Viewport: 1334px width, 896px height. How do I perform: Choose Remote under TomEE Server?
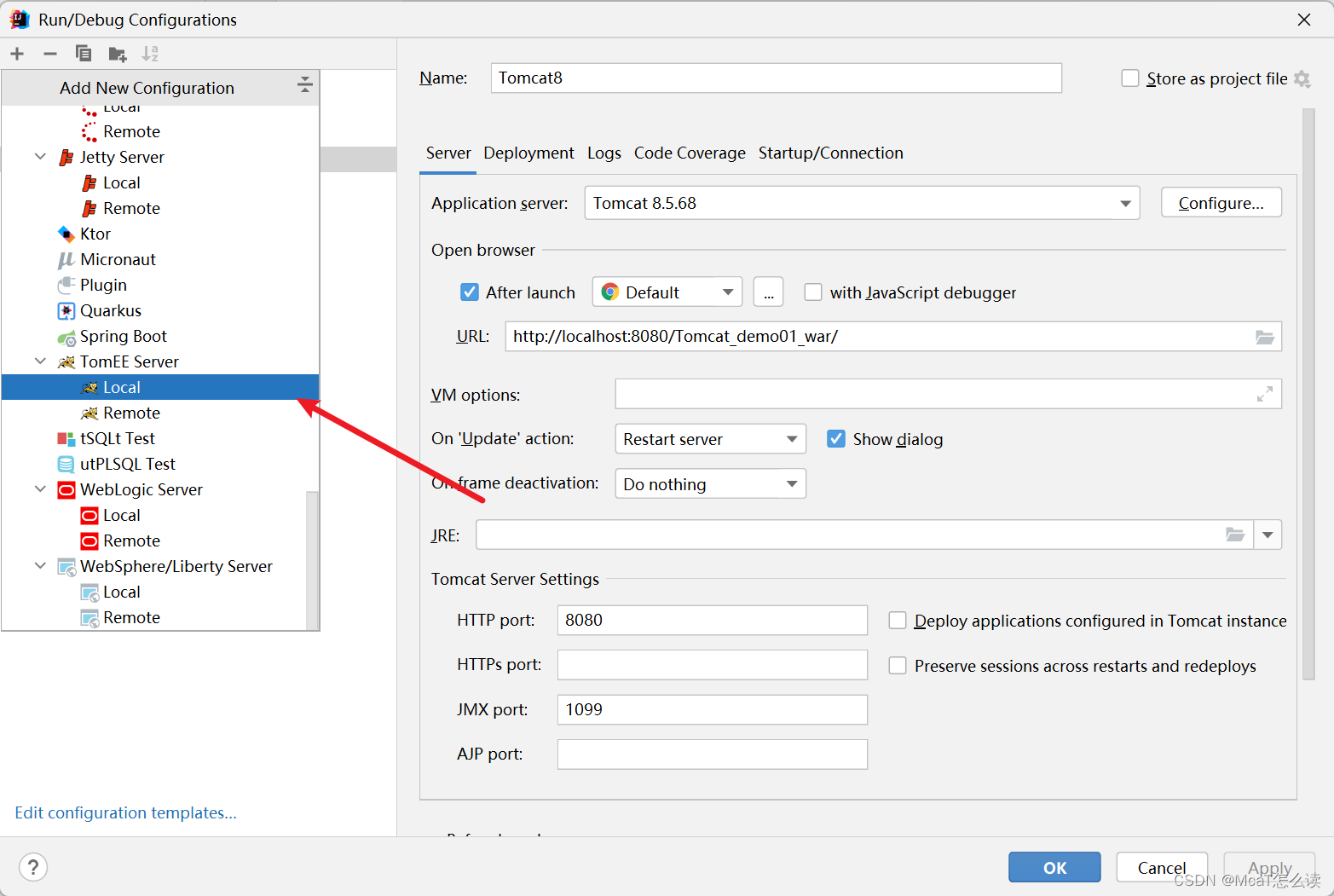point(131,413)
